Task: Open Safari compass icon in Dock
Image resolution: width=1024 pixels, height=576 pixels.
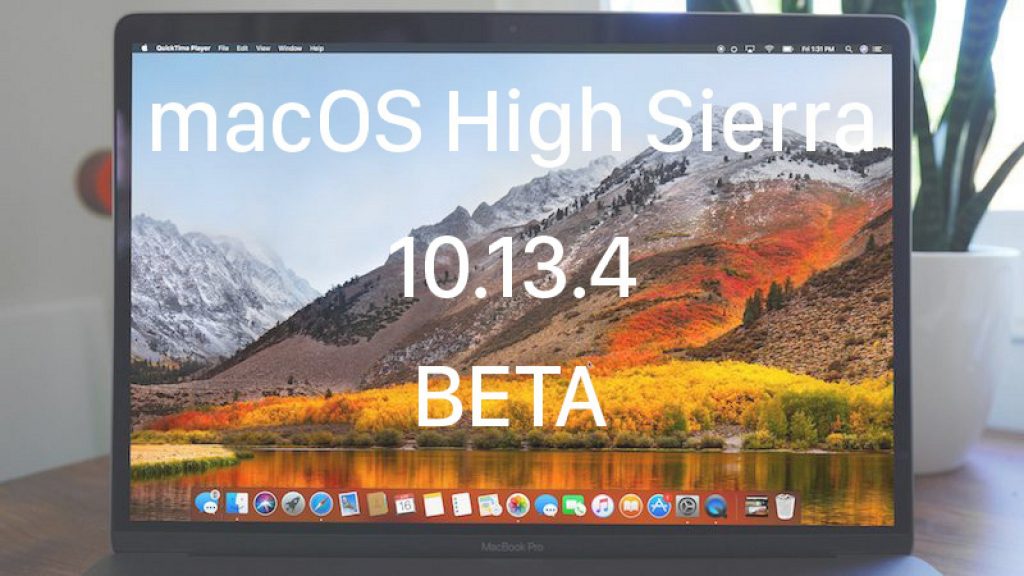Action: point(321,504)
